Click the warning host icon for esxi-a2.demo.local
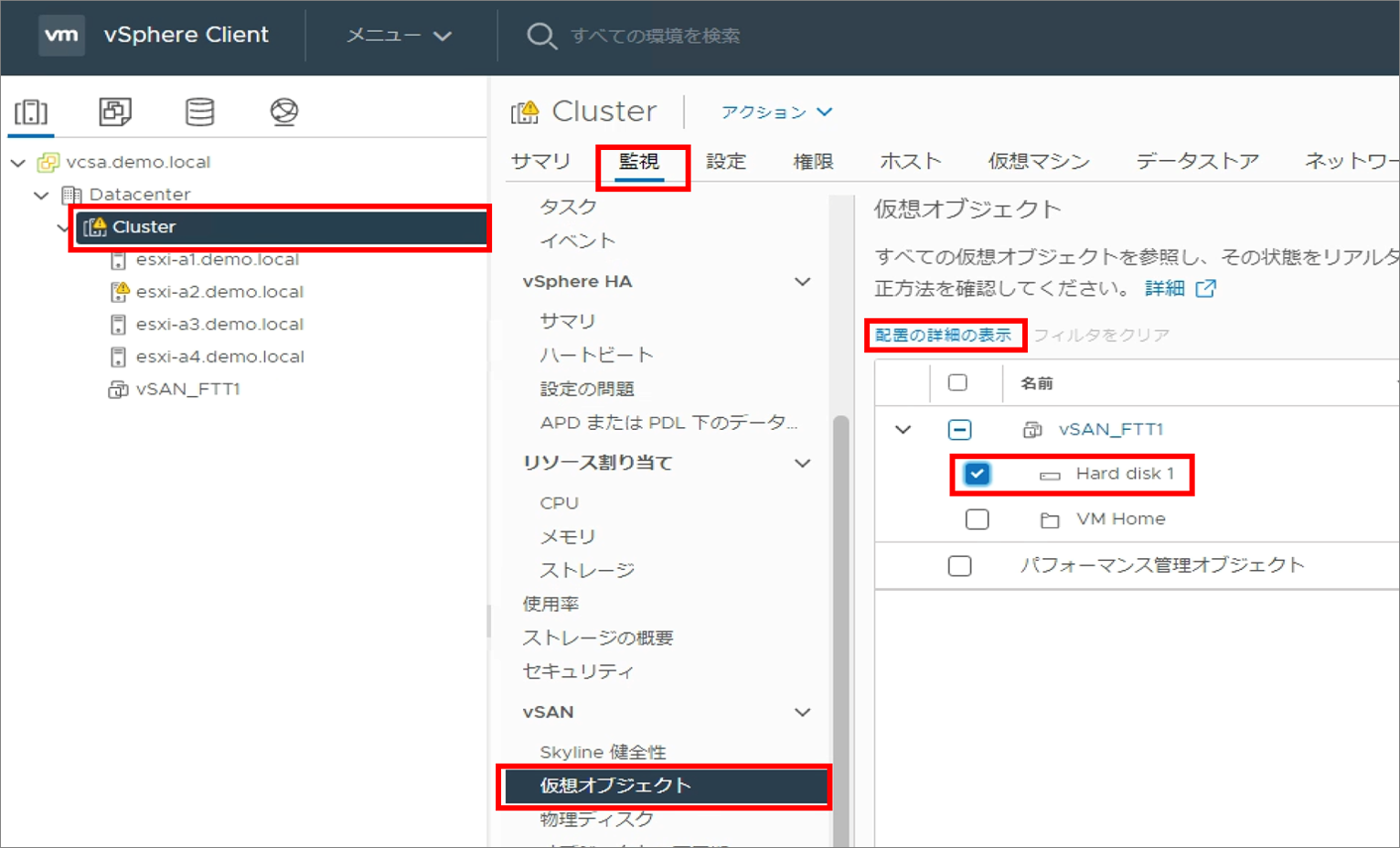This screenshot has width=1400, height=848. click(119, 292)
